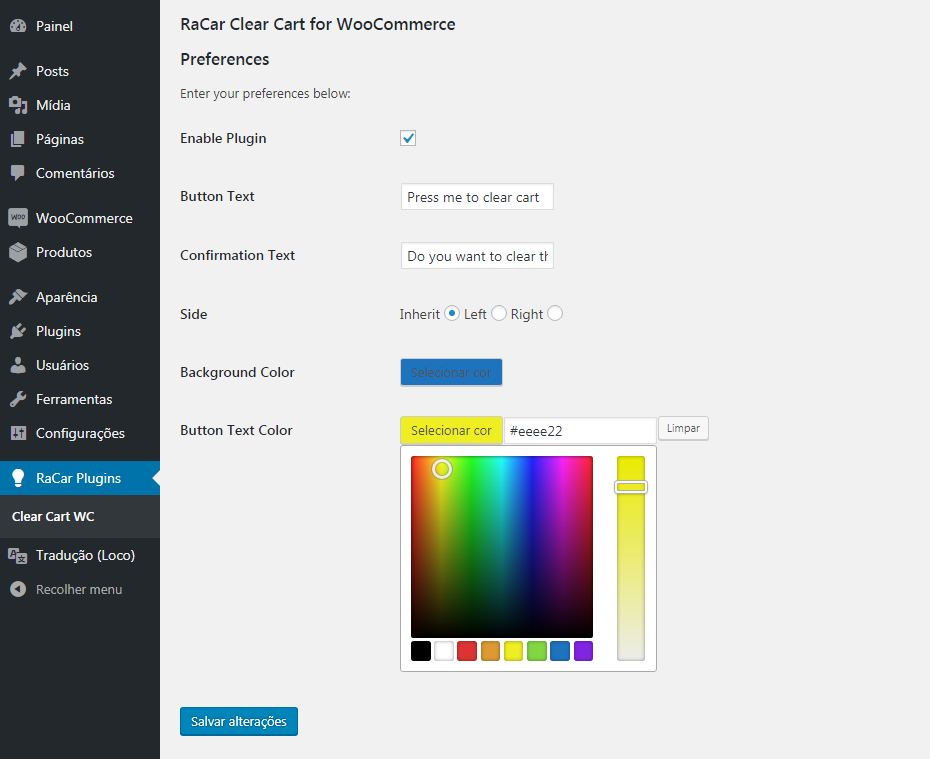The width and height of the screenshot is (930, 759).
Task: Choose the white palette swatch
Action: click(444, 650)
